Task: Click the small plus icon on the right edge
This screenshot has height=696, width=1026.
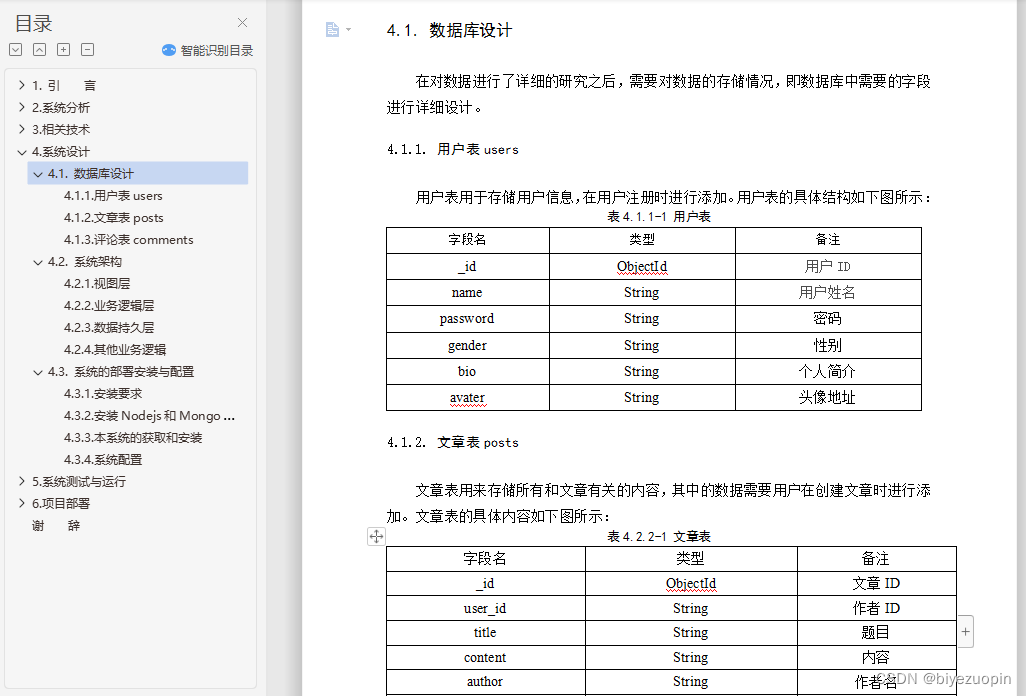Action: (x=964, y=631)
